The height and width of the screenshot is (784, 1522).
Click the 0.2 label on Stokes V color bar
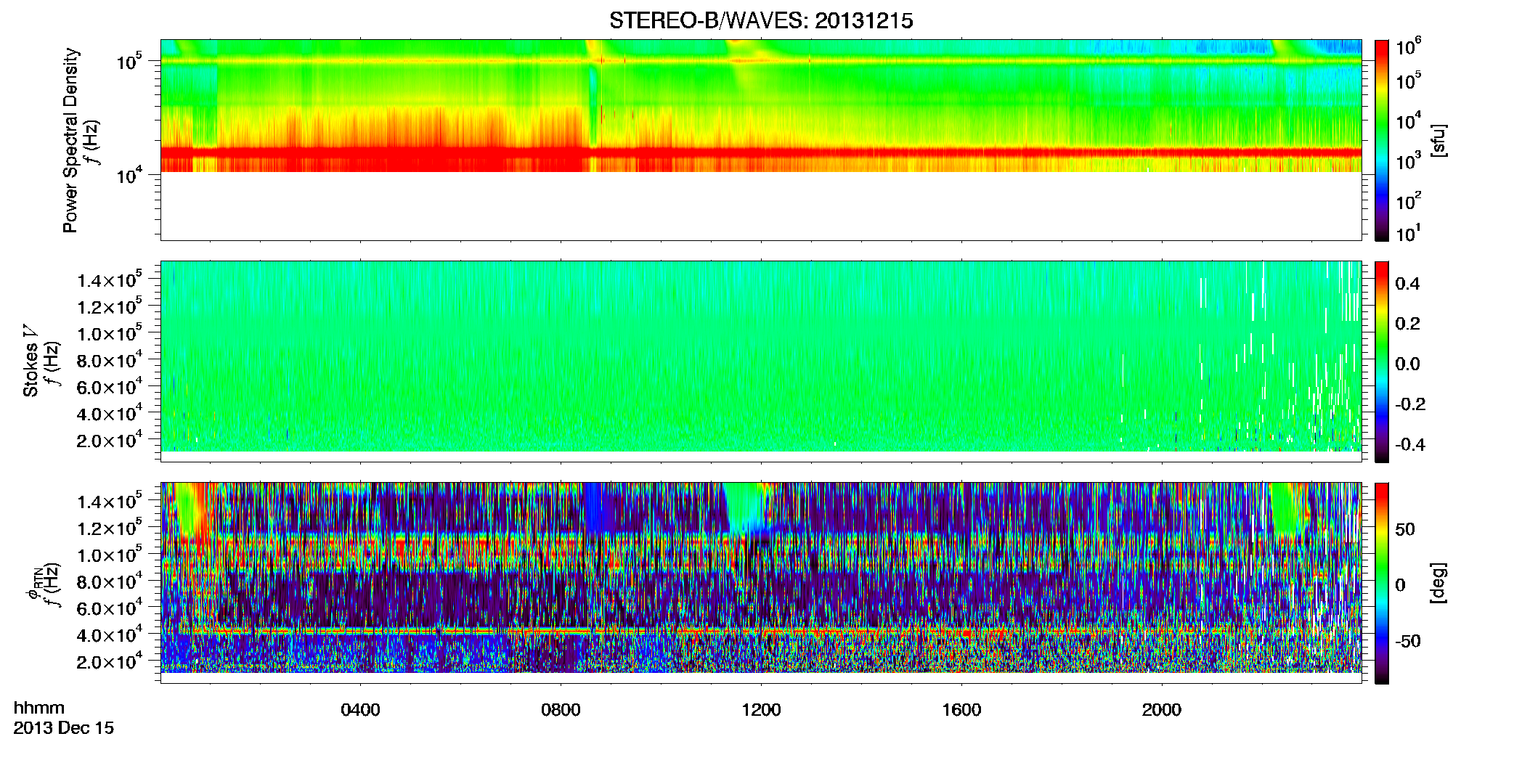[1408, 324]
